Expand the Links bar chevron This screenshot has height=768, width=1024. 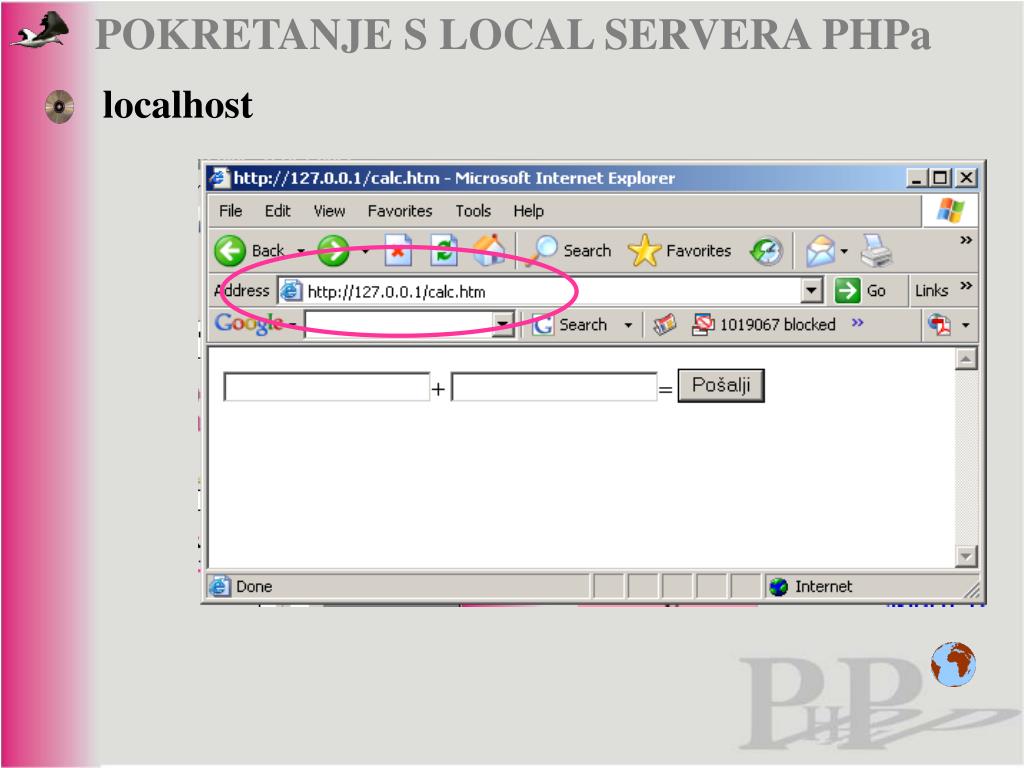coord(967,286)
